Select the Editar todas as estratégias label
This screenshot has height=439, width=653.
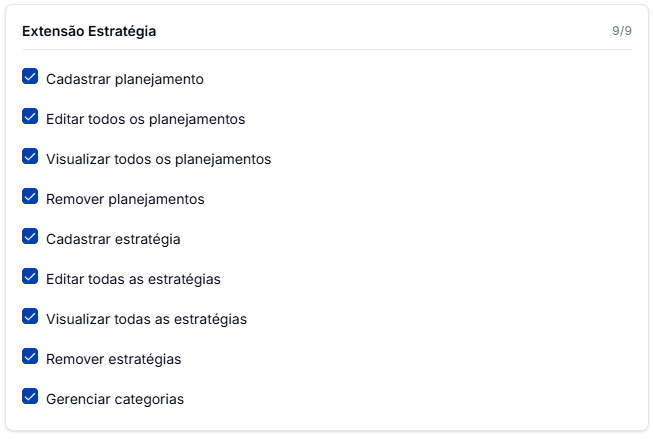[133, 279]
